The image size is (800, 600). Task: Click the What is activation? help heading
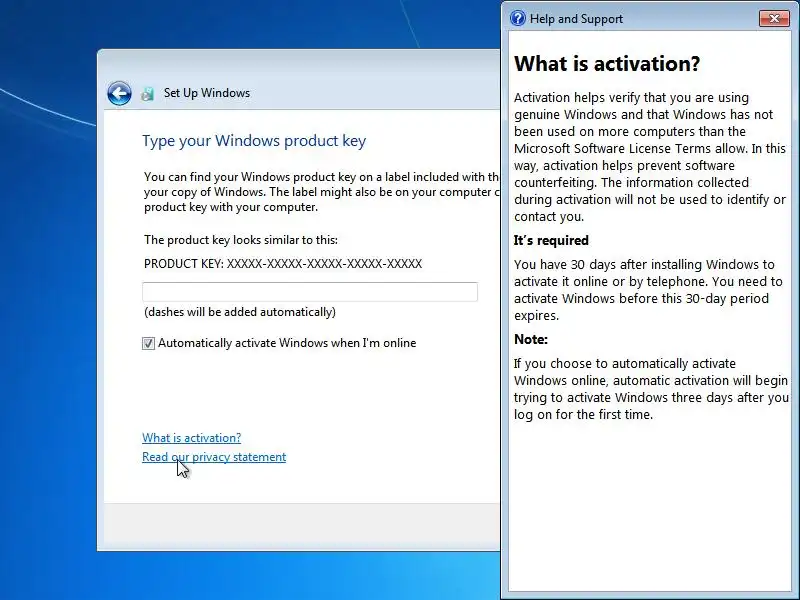607,64
